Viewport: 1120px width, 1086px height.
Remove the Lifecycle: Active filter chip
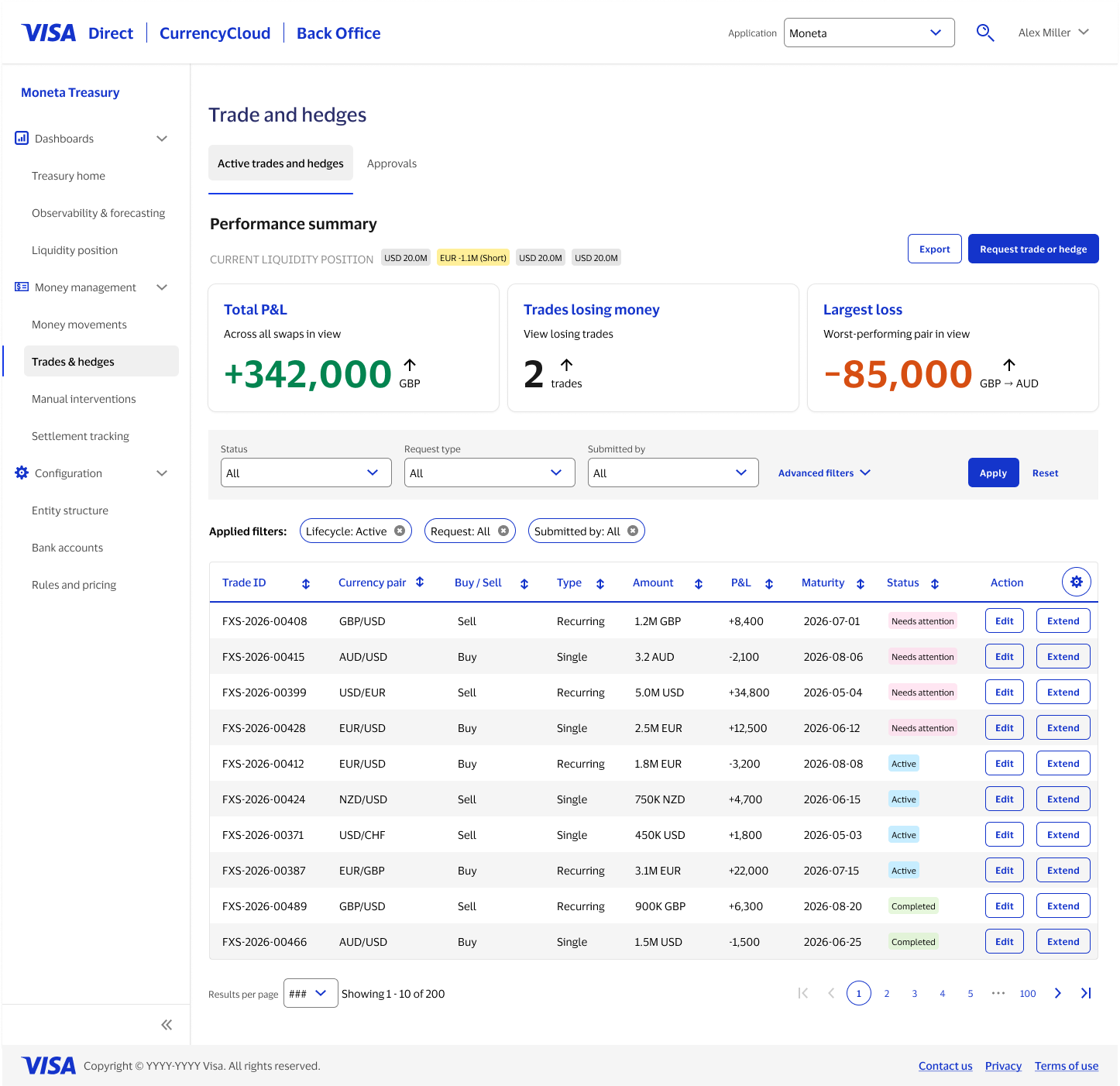(400, 531)
